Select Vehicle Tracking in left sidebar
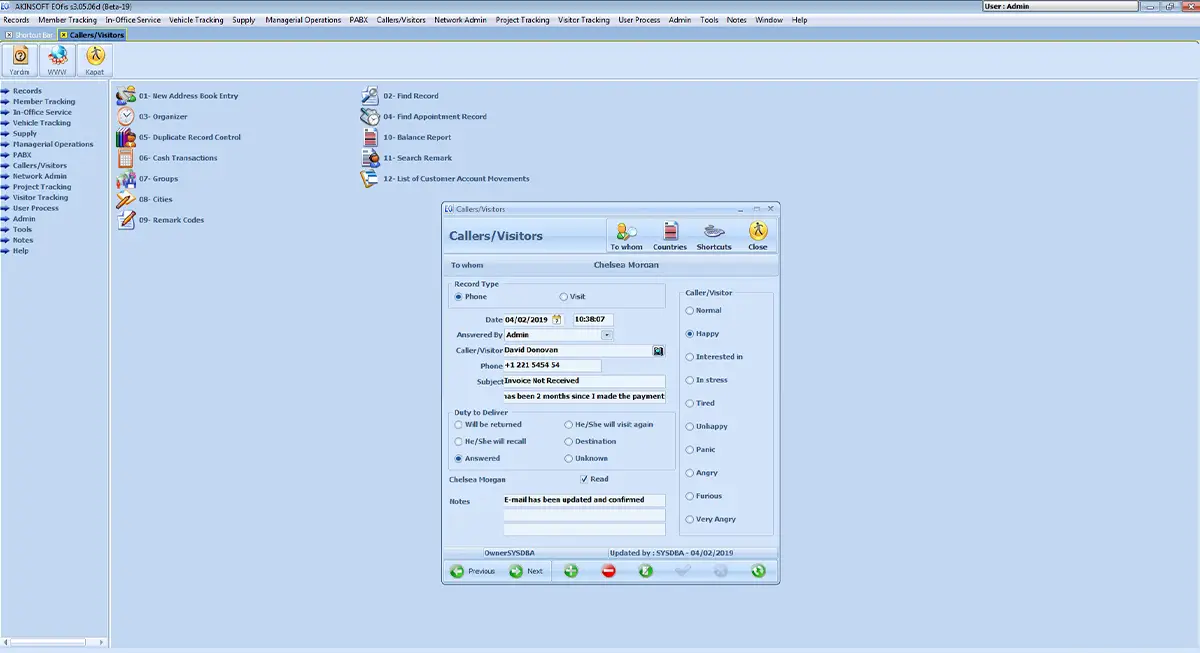Viewport: 1200px width, 653px height. coord(41,123)
